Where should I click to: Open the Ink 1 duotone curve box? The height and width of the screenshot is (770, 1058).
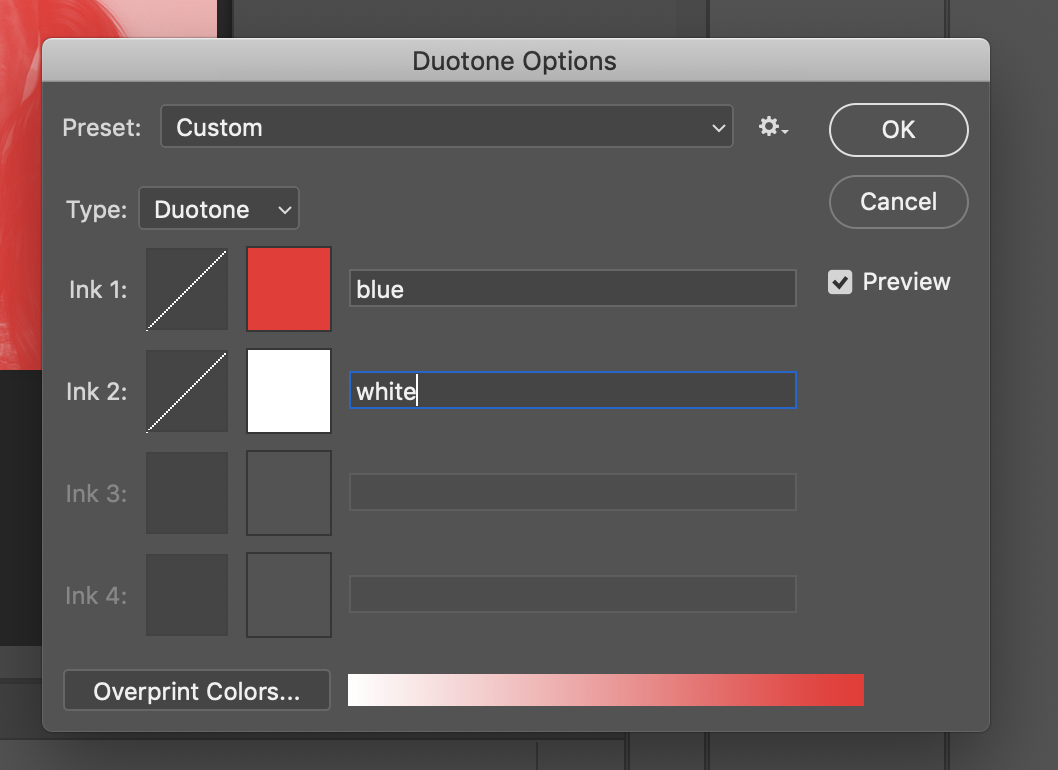pos(187,290)
